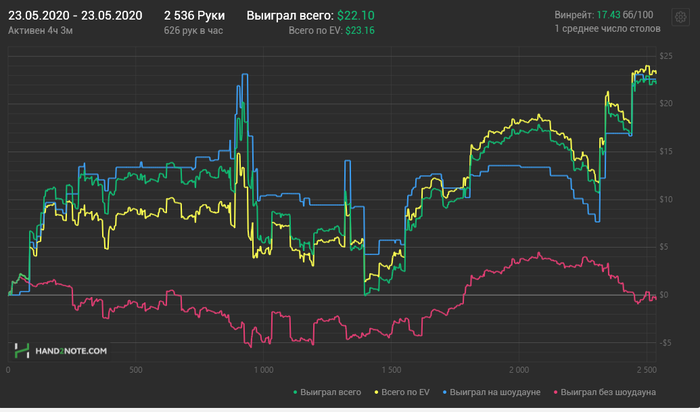Click the $5 y-axis label
The image size is (700, 412).
point(664,247)
